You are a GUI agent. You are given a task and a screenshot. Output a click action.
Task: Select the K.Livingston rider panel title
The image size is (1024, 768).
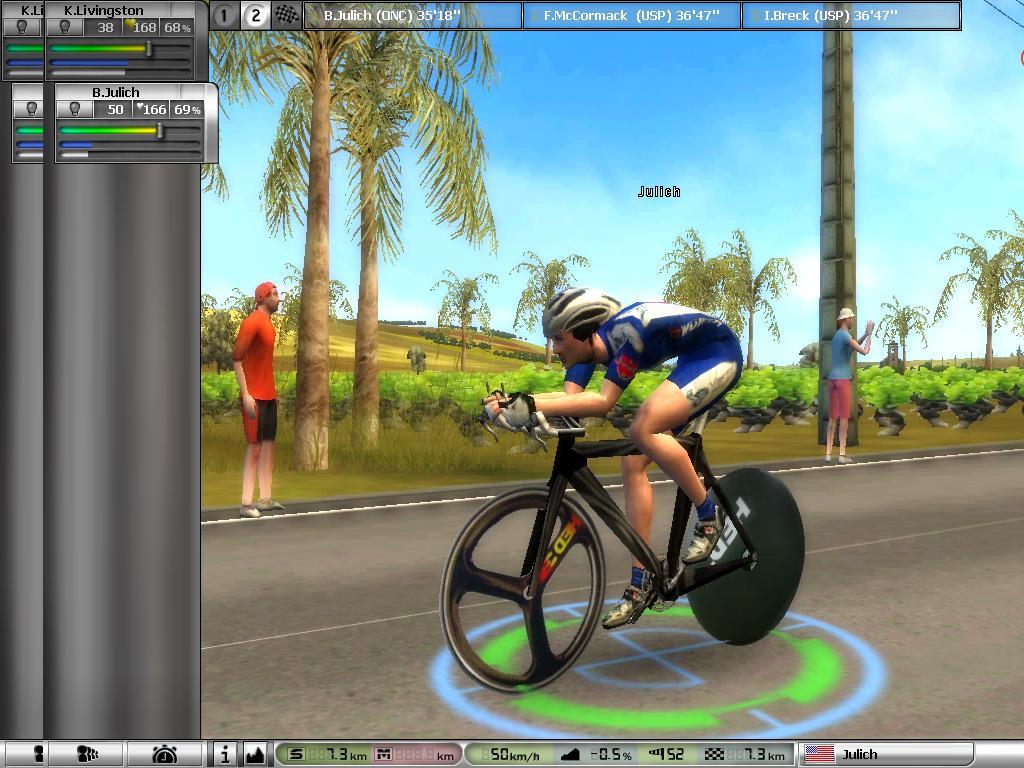104,10
